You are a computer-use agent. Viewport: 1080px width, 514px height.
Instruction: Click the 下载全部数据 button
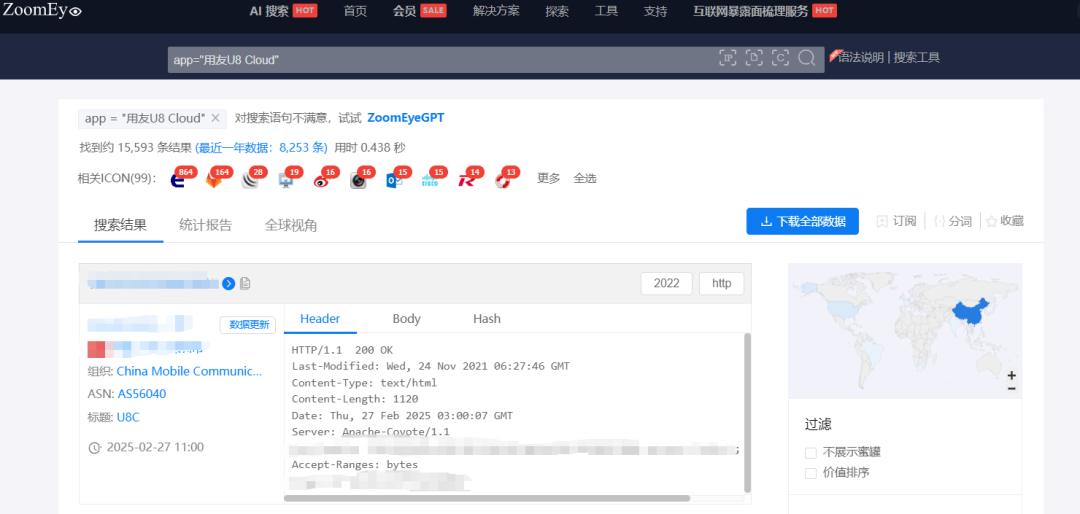pos(802,221)
